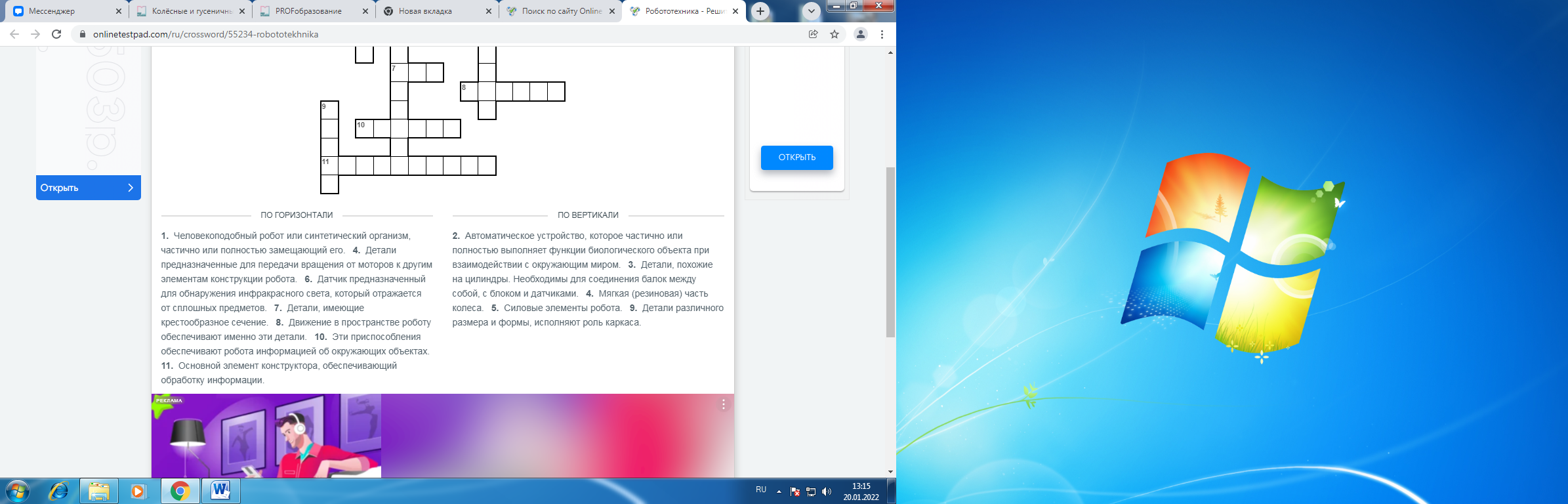Click first cell of crossword word 10
This screenshot has height=504, width=1568.
point(364,128)
